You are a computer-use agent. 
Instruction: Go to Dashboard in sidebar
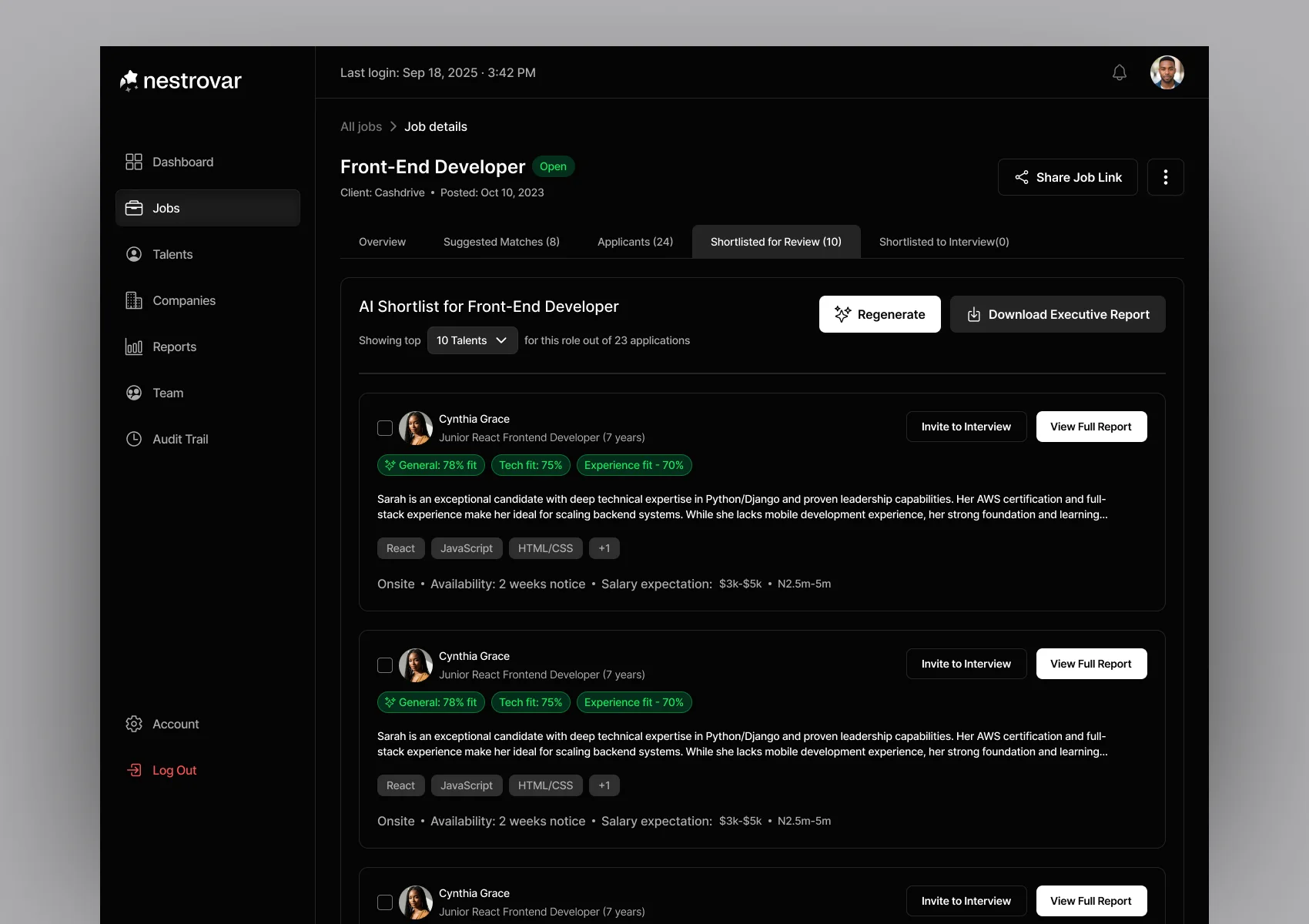(208, 162)
